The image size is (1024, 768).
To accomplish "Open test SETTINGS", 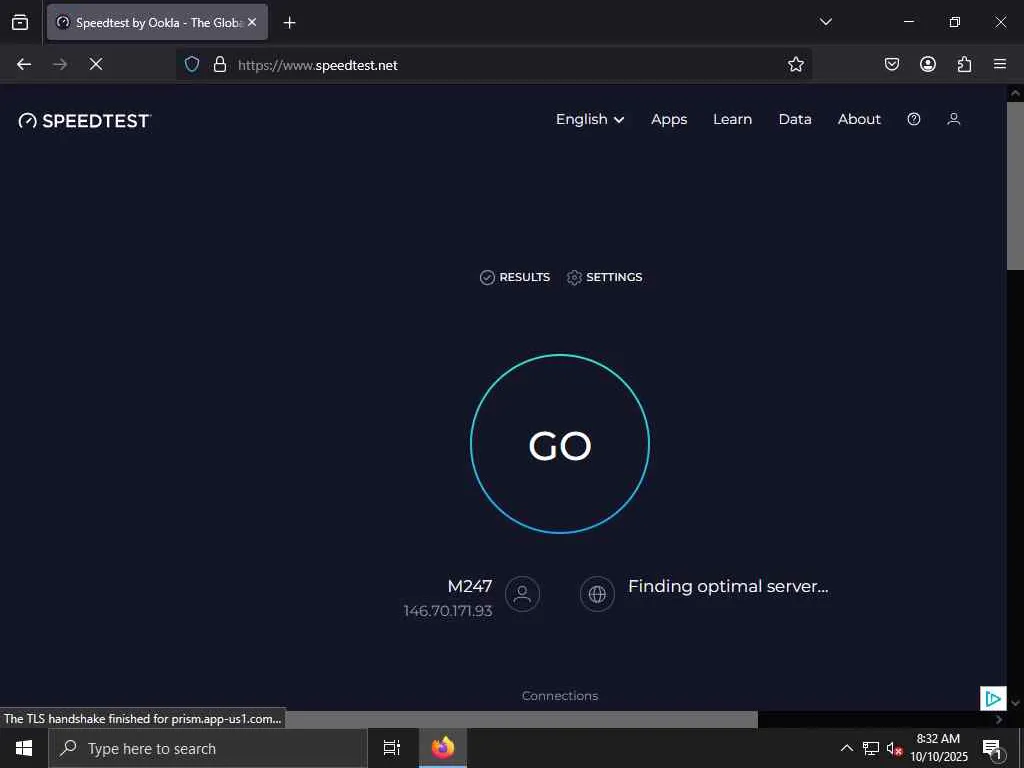I will [x=604, y=277].
